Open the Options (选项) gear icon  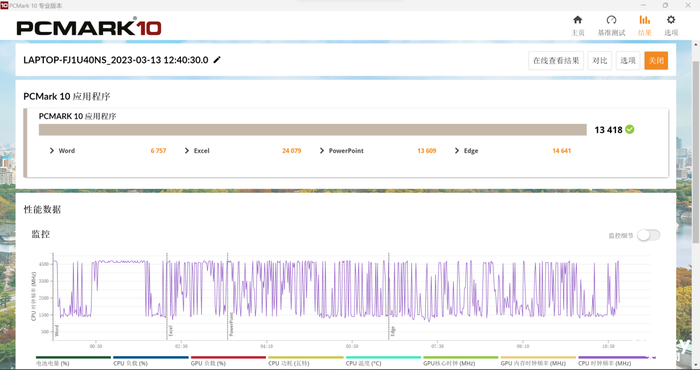coord(671,20)
